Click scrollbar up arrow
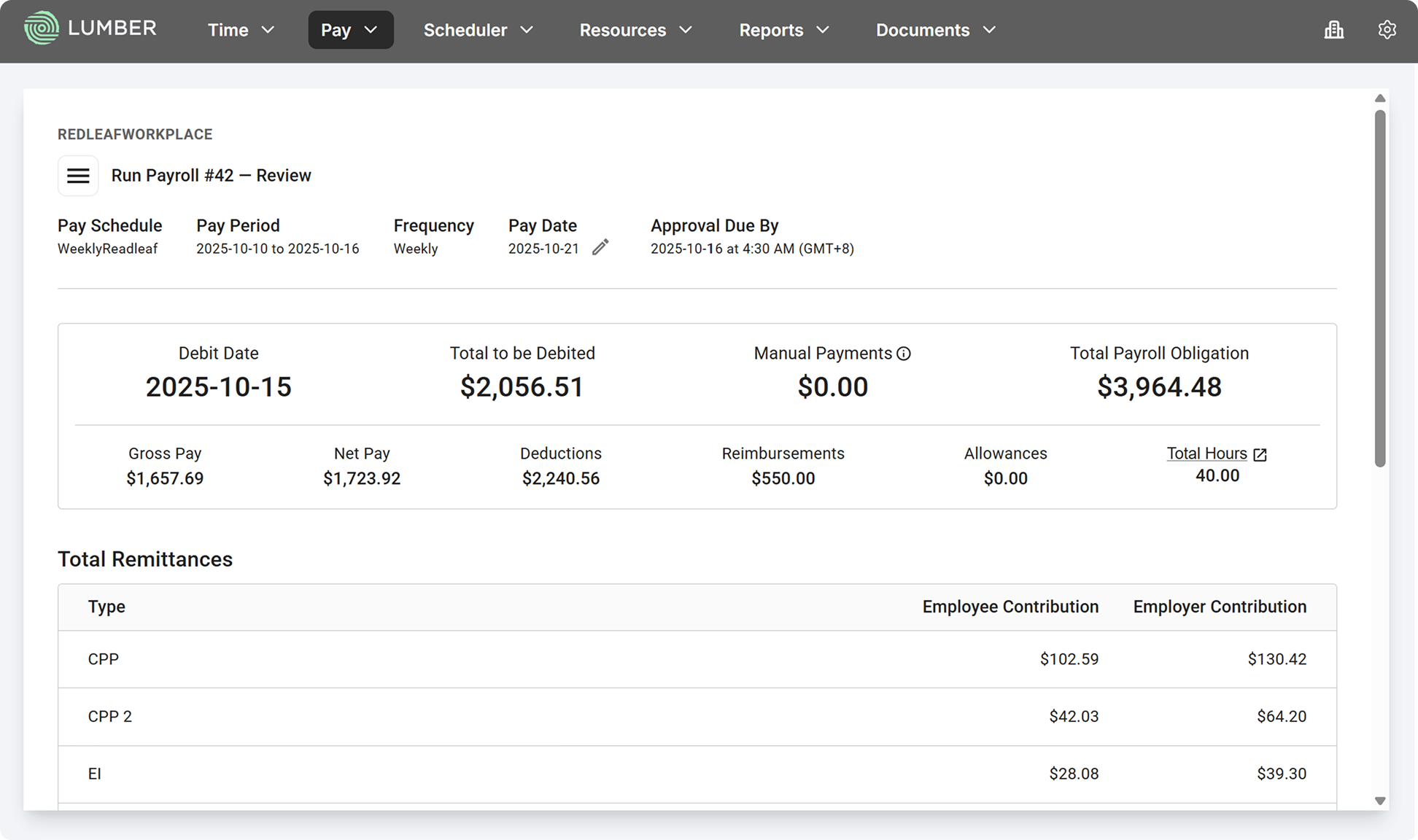The height and width of the screenshot is (840, 1418). (1379, 98)
